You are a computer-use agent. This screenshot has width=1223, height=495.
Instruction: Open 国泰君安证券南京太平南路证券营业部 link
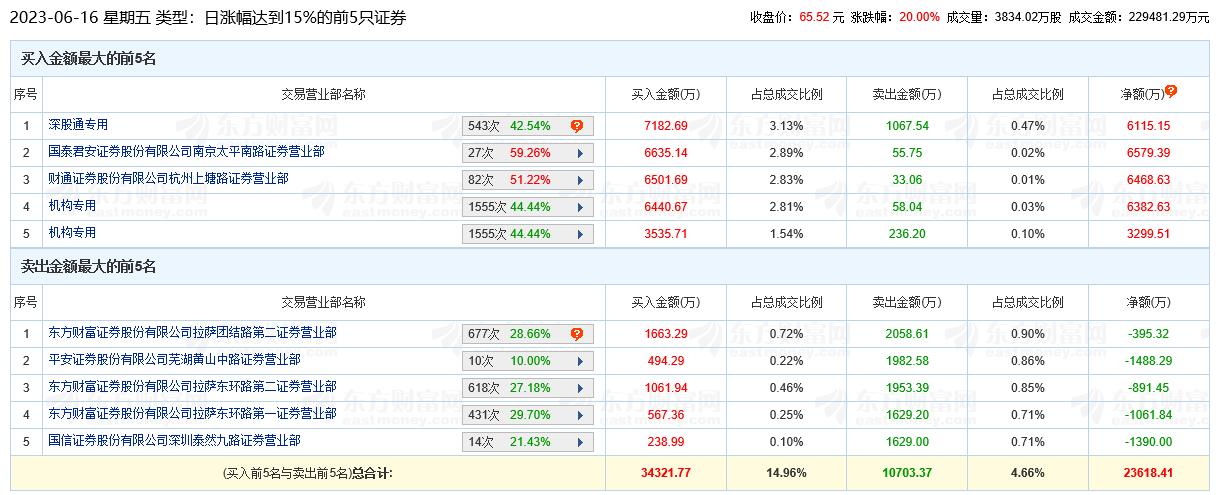(x=186, y=152)
